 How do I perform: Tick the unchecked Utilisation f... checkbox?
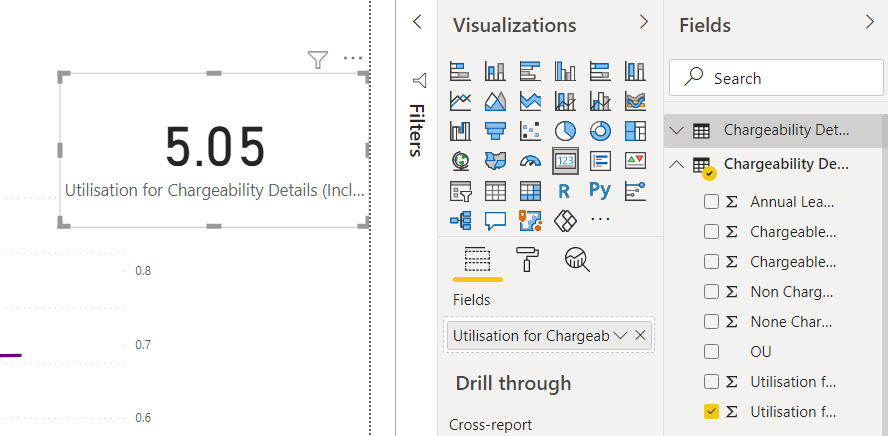(x=711, y=382)
